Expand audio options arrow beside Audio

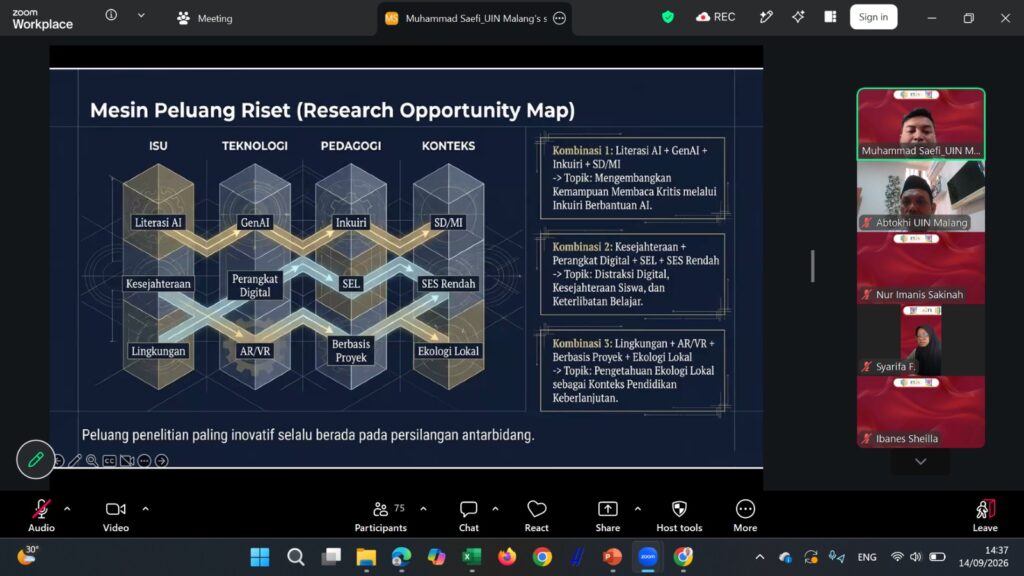(67, 509)
